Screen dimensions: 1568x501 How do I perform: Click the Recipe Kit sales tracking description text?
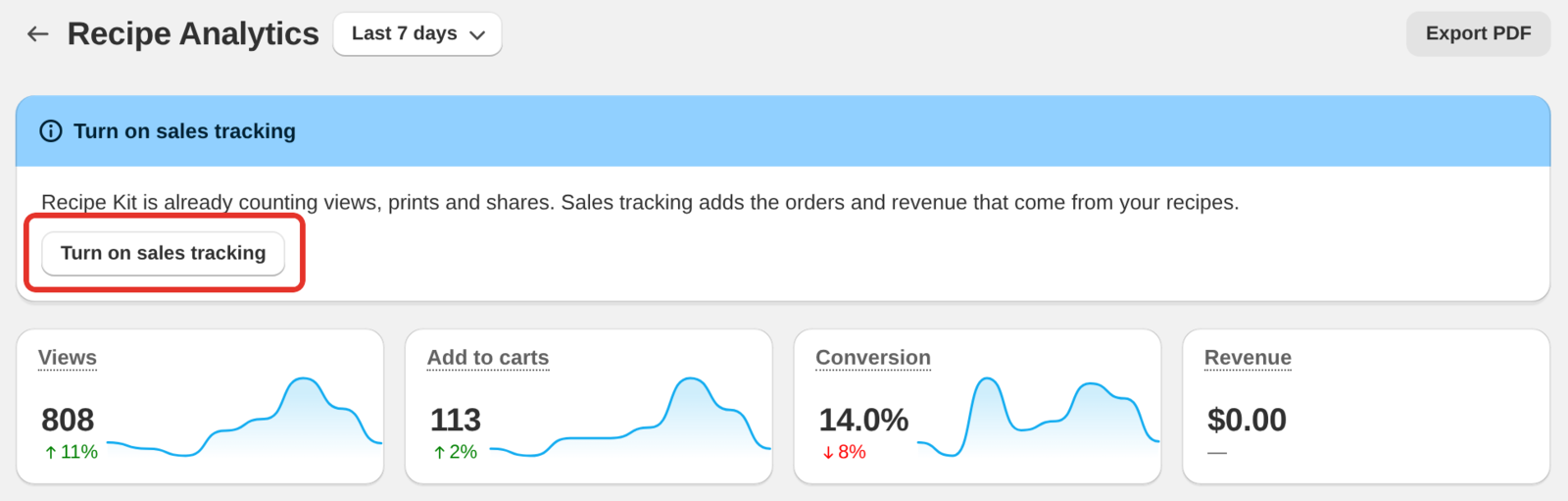[640, 202]
